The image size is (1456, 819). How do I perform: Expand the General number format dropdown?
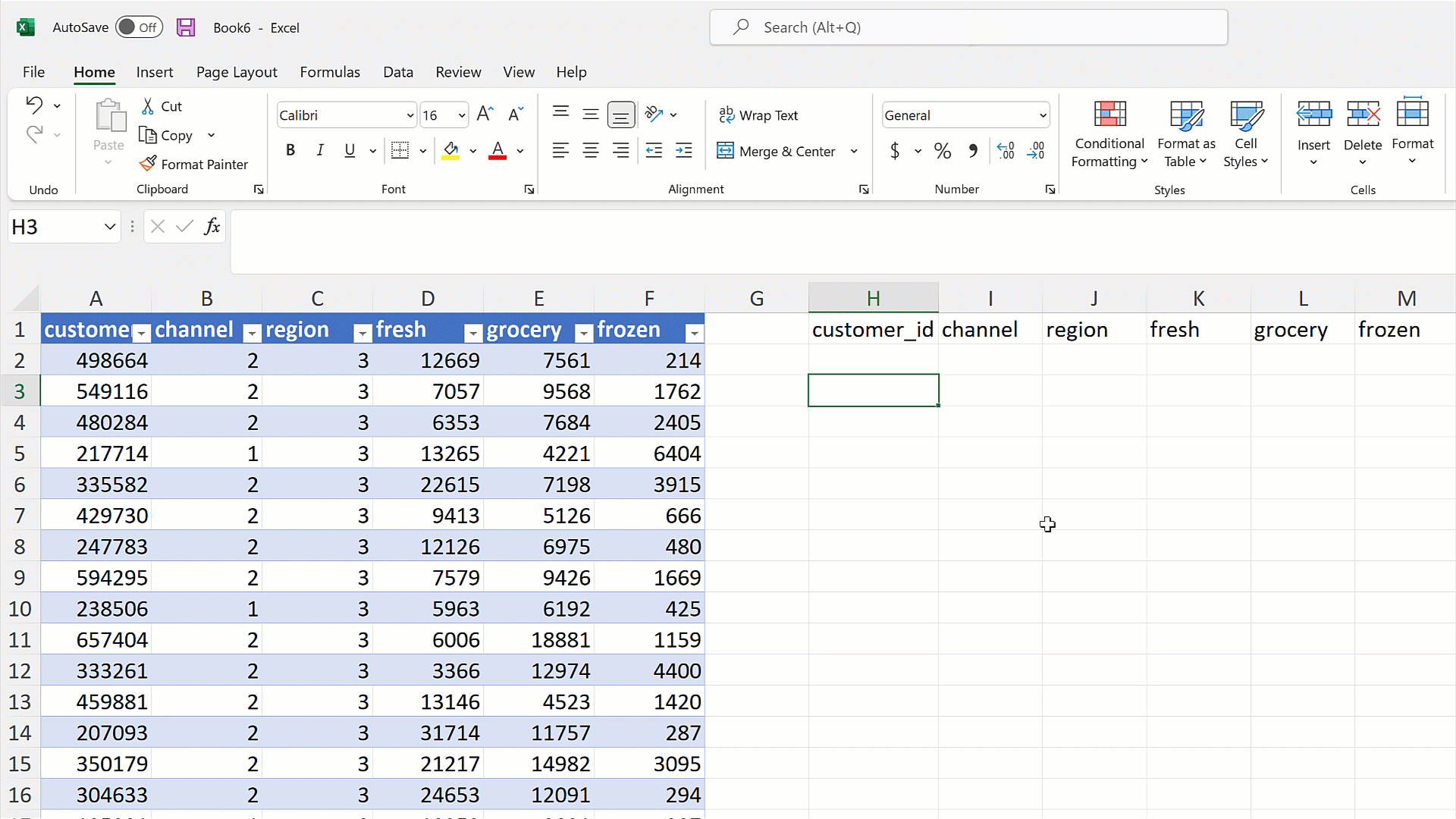tap(1041, 115)
